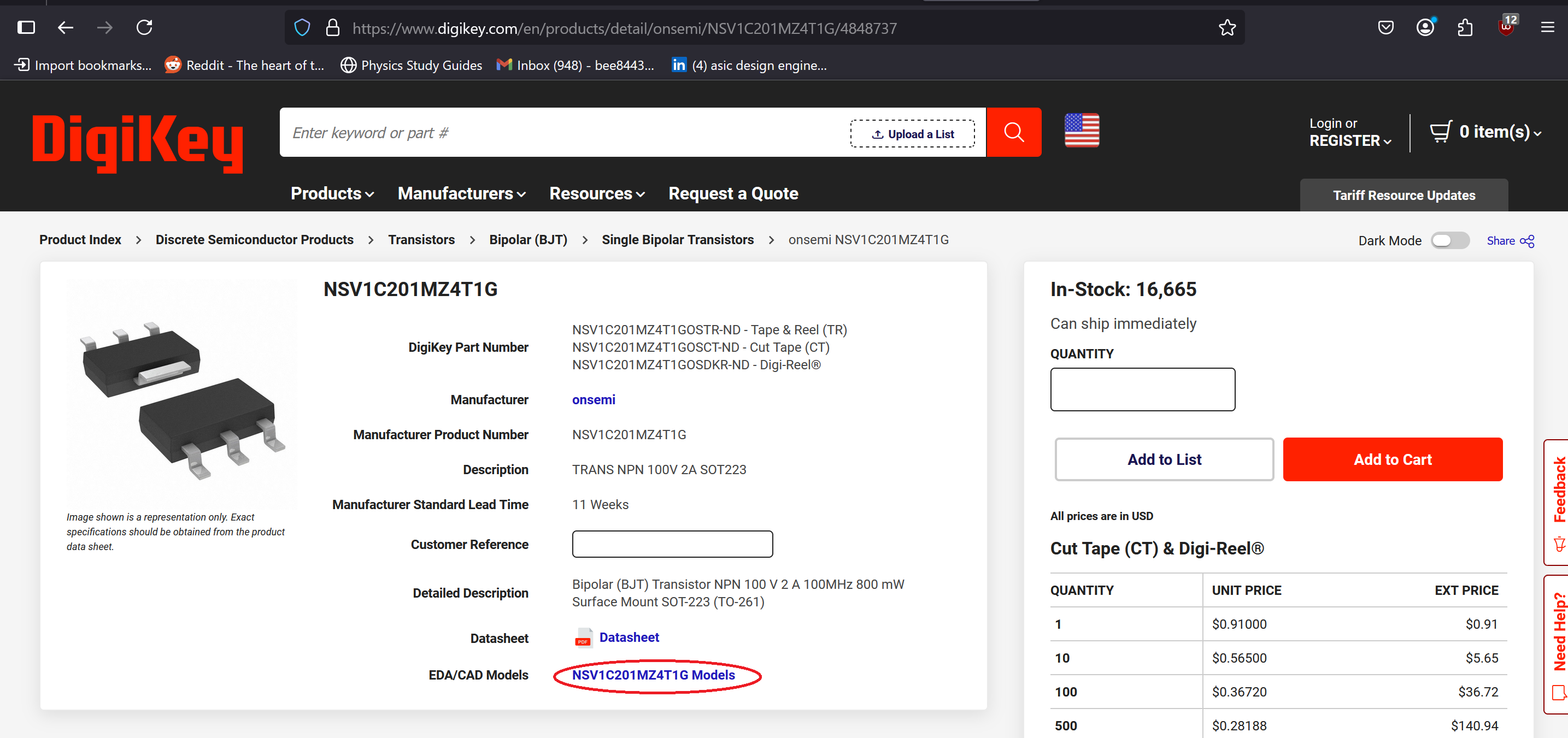Click the Quantity input box

click(x=1142, y=389)
